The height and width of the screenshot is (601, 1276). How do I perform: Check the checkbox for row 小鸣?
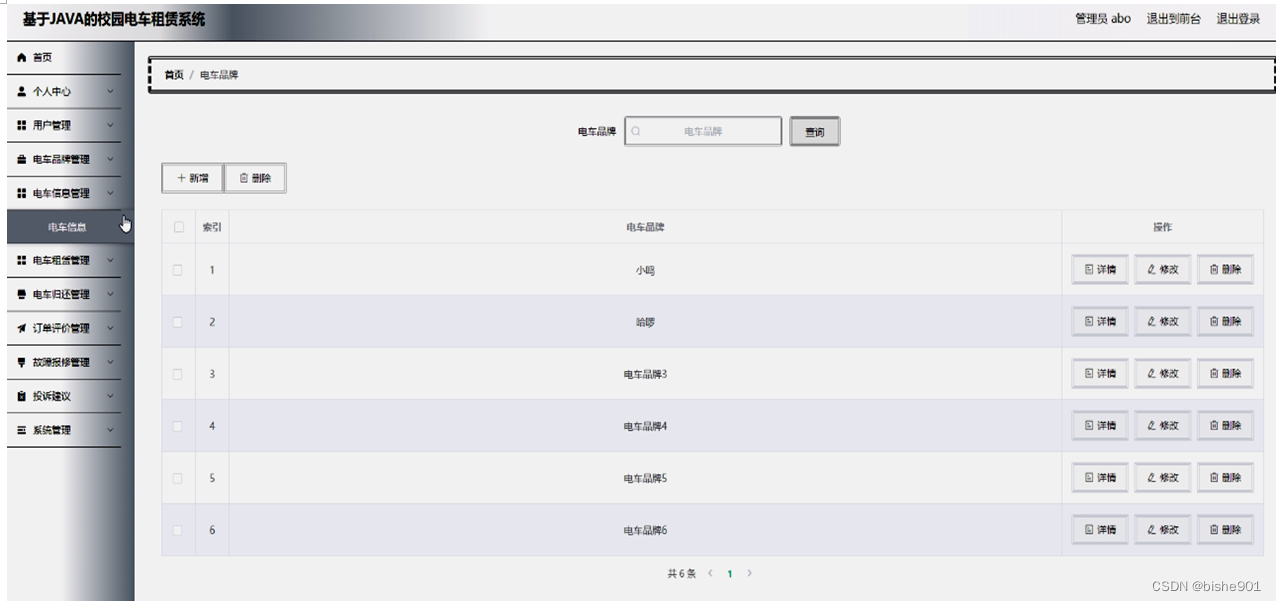tap(178, 270)
